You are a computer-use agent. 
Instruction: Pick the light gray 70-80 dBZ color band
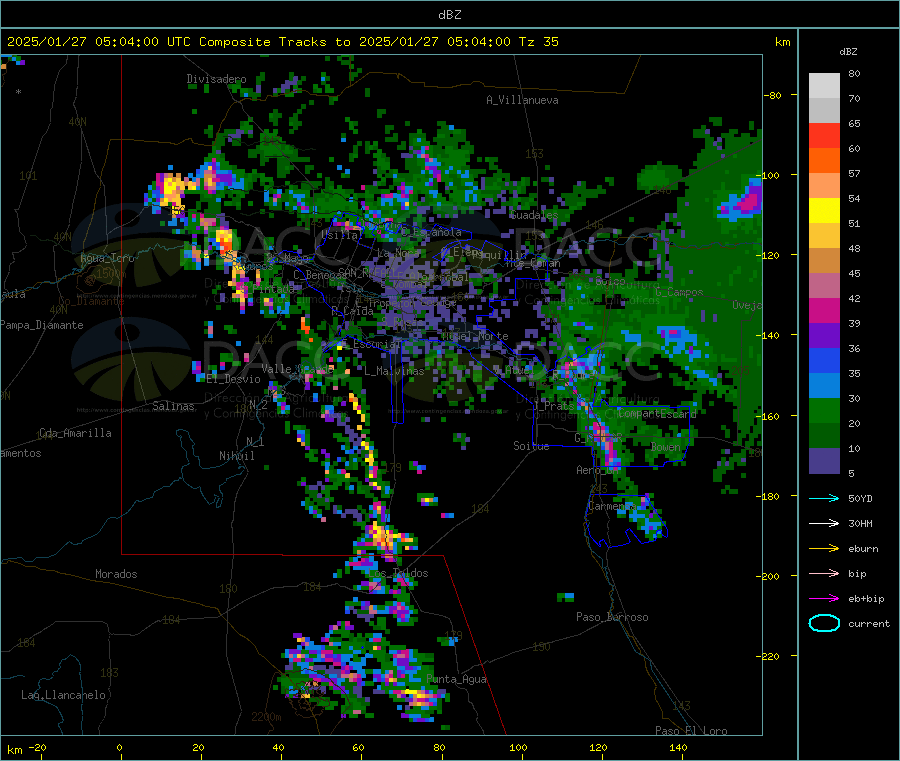click(824, 86)
